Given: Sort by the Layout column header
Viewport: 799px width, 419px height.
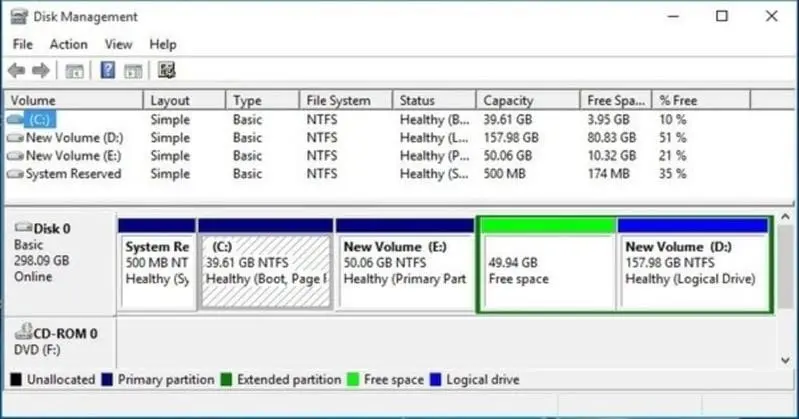Looking at the screenshot, I should pos(184,100).
